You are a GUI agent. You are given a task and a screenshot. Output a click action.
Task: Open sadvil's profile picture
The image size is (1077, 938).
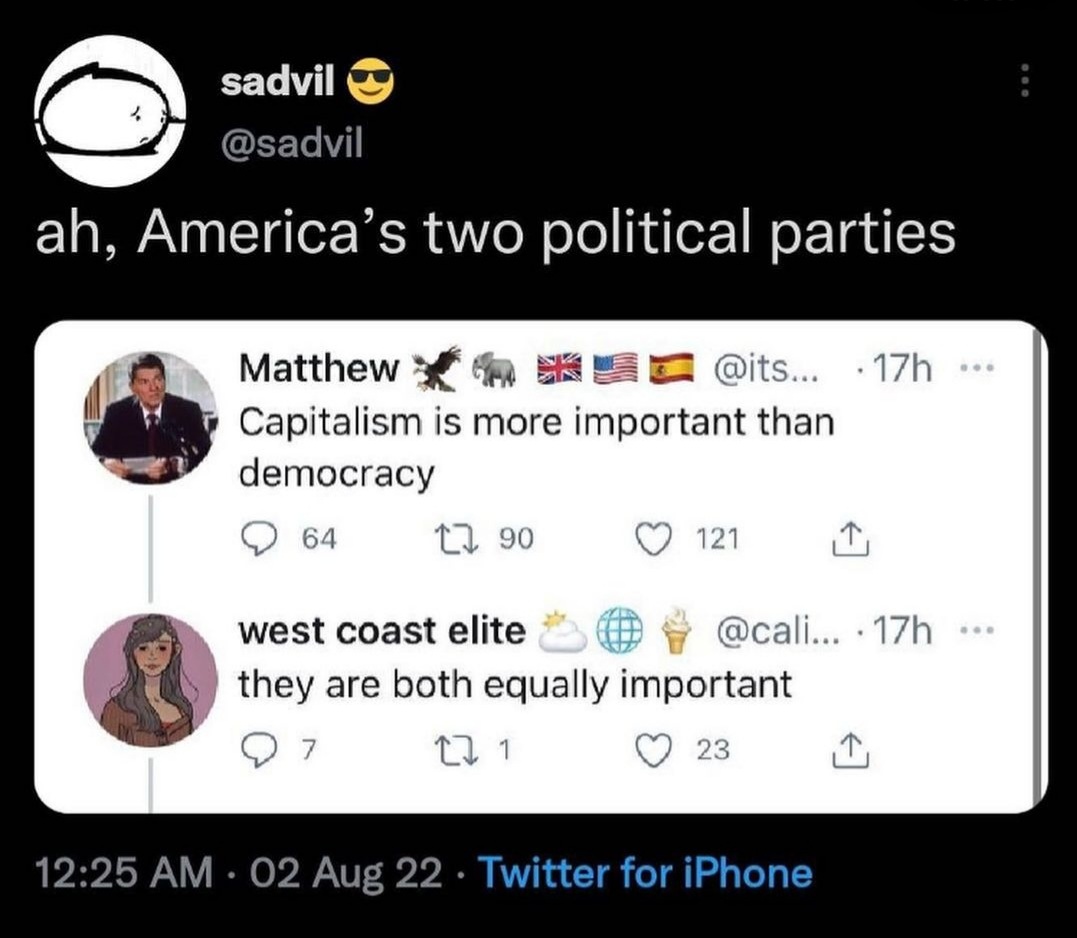(110, 112)
